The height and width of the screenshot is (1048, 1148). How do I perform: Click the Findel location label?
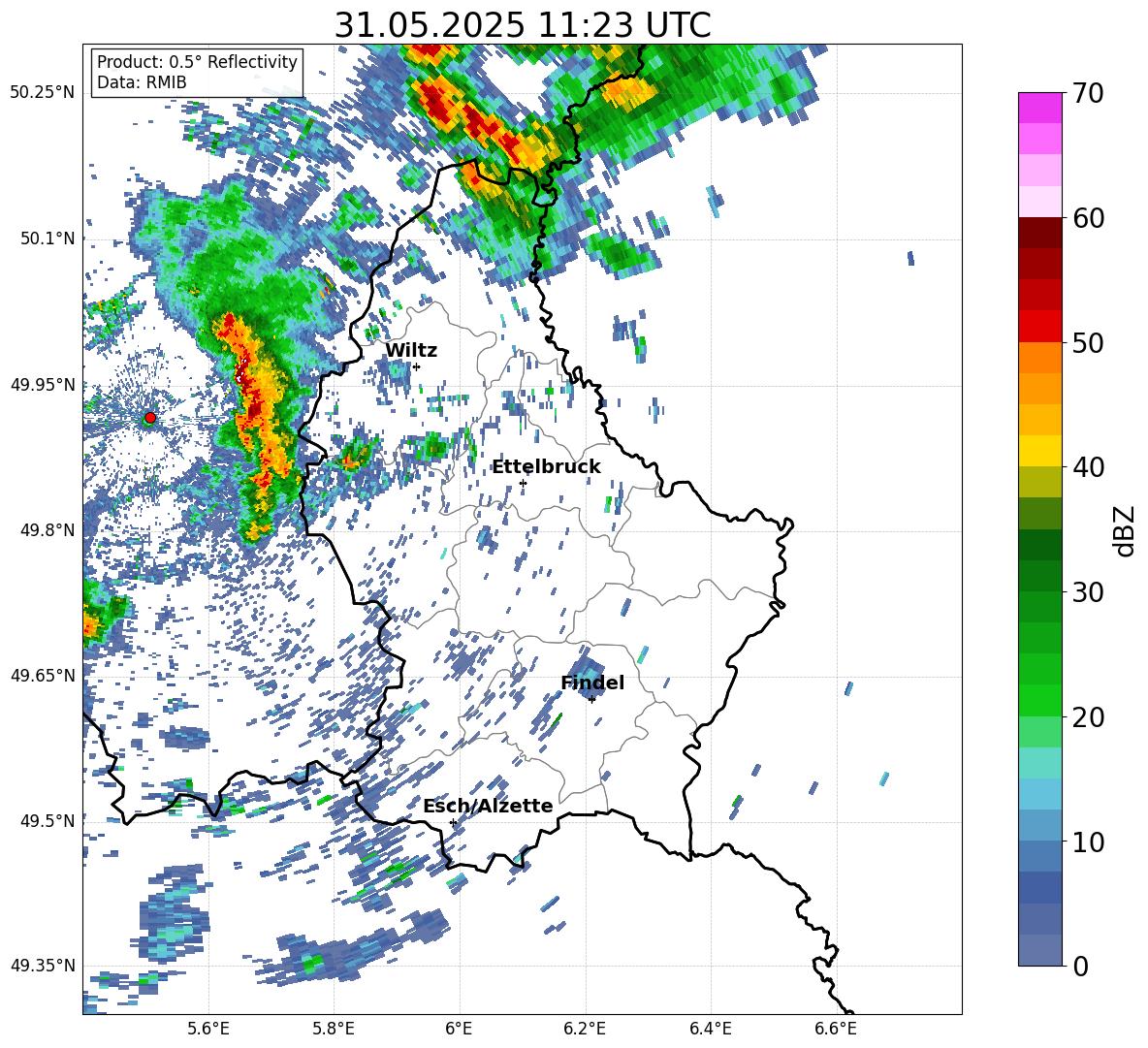[592, 683]
